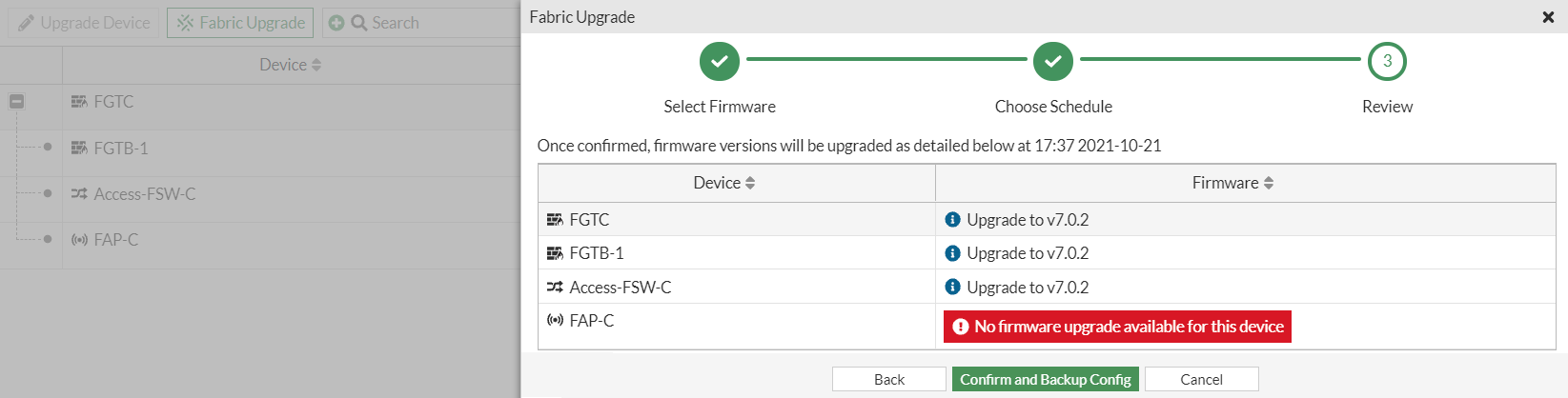Screen dimensions: 1568x398
Task: Cancel the Fabric Upgrade dialog
Action: click(1202, 379)
